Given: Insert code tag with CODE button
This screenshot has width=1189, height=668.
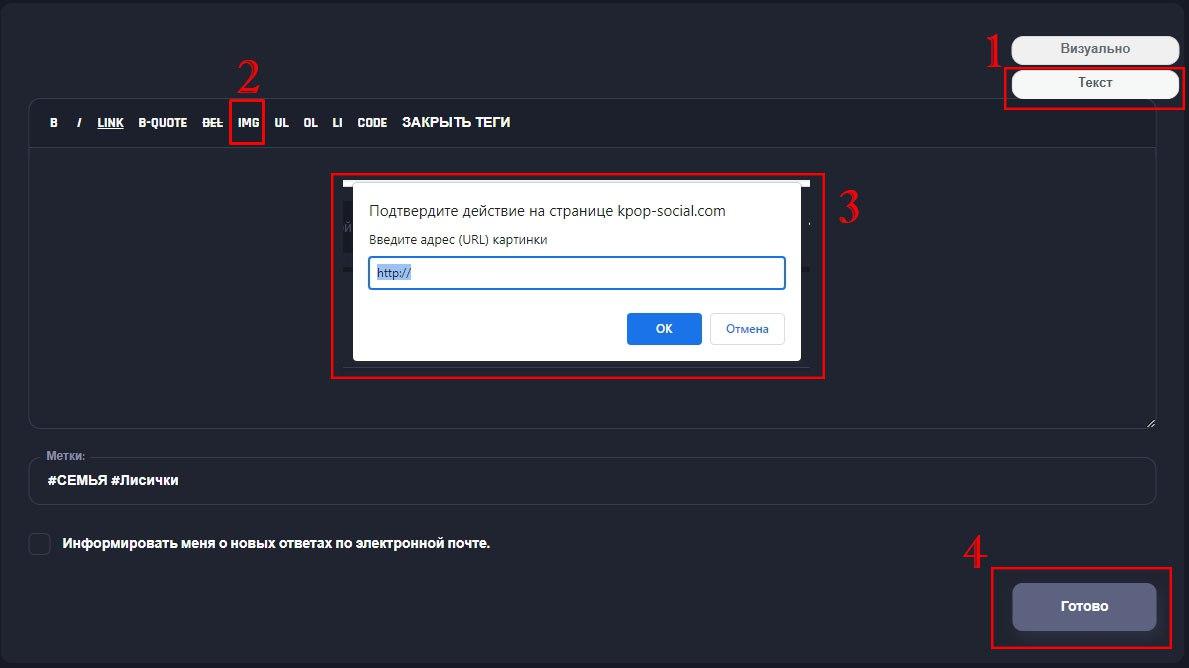Looking at the screenshot, I should point(372,123).
